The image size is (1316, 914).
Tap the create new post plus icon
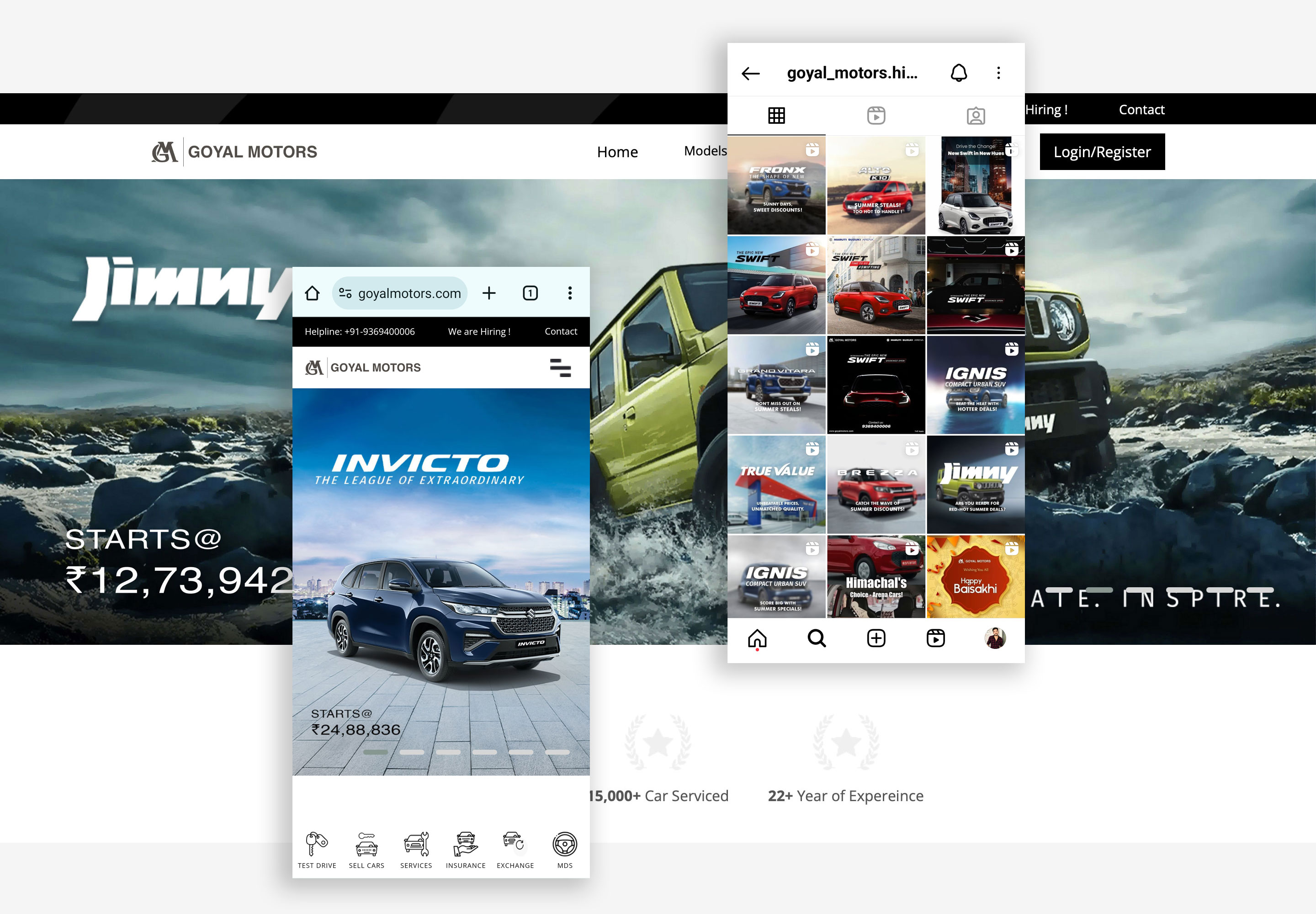pos(876,638)
